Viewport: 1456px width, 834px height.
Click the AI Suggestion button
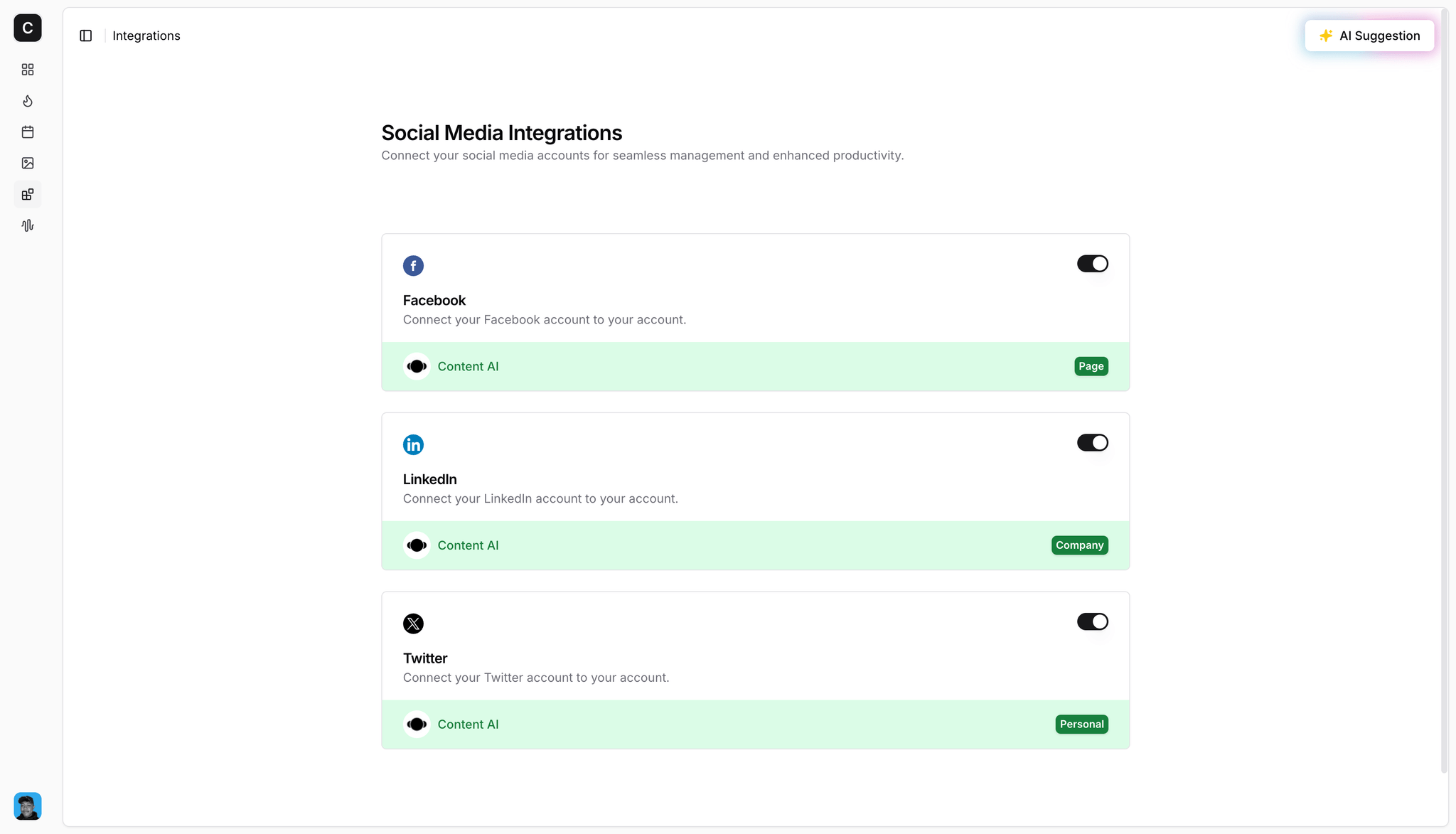click(x=1369, y=35)
